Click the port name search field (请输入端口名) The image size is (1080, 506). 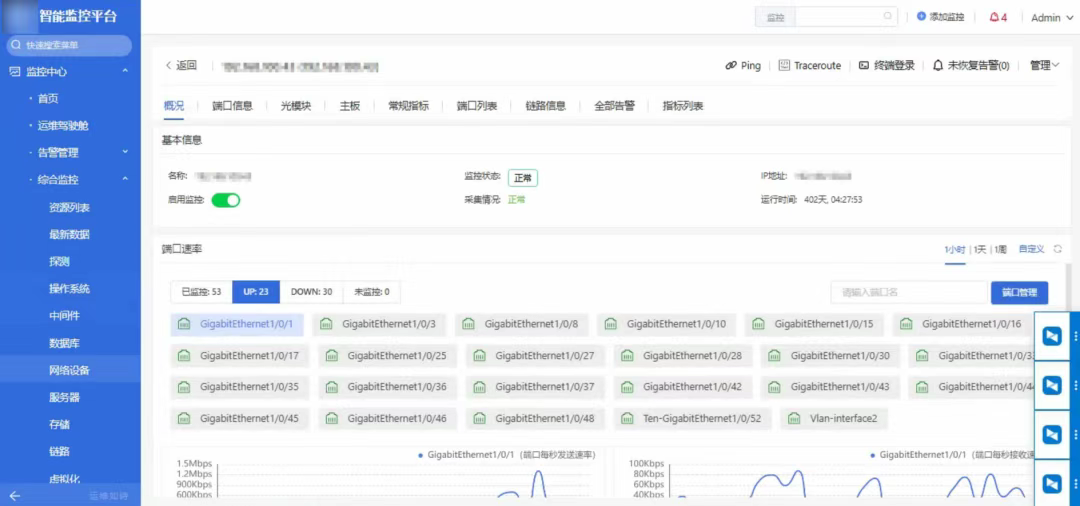(908, 292)
